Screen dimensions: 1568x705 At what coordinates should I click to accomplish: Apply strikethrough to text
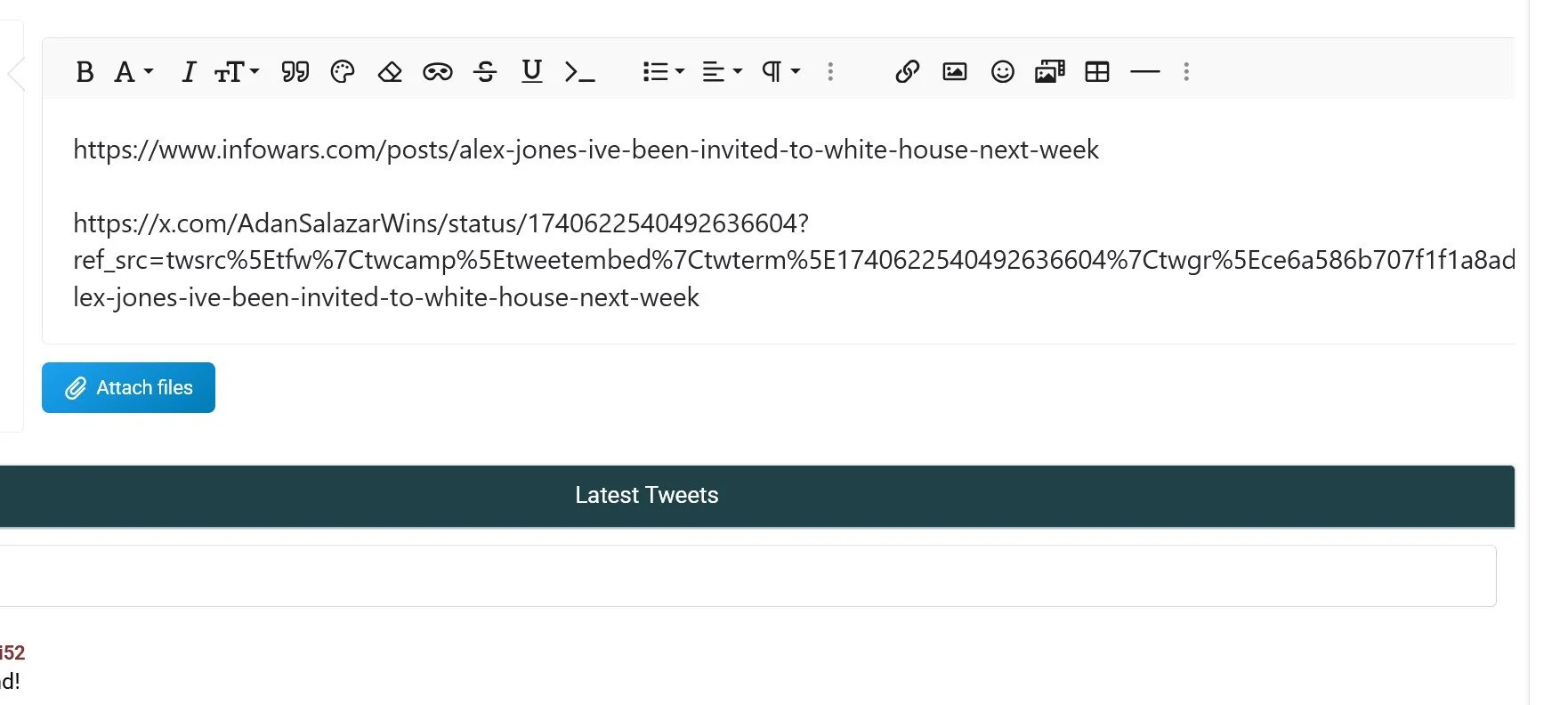(485, 72)
